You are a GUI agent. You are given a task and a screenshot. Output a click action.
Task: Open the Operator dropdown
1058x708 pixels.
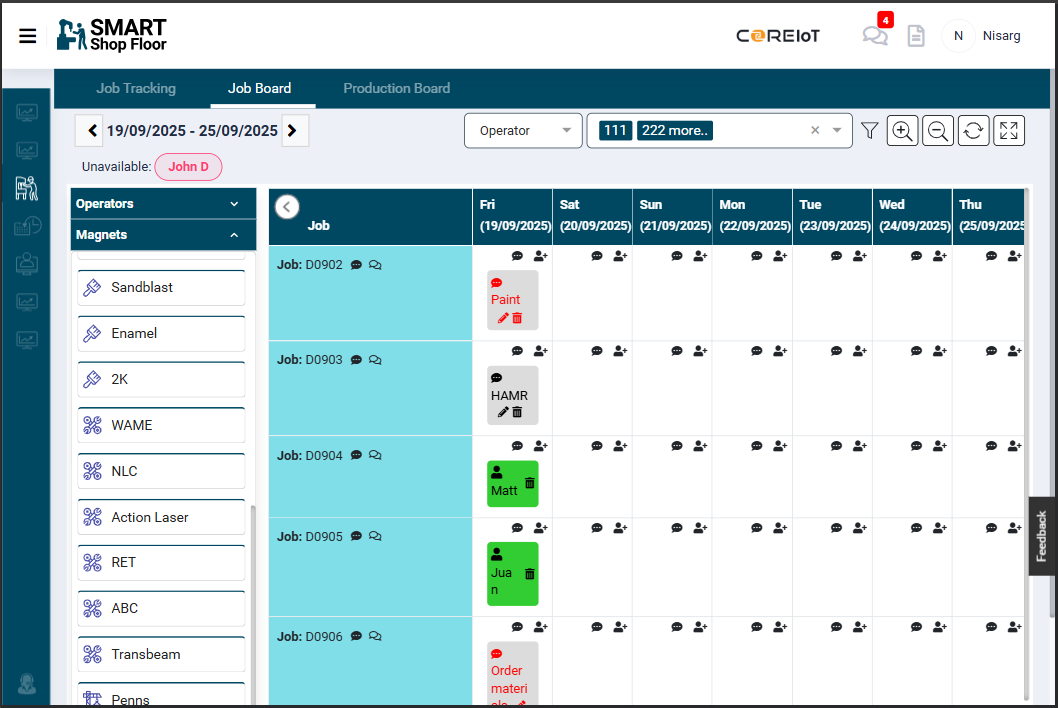coord(522,131)
